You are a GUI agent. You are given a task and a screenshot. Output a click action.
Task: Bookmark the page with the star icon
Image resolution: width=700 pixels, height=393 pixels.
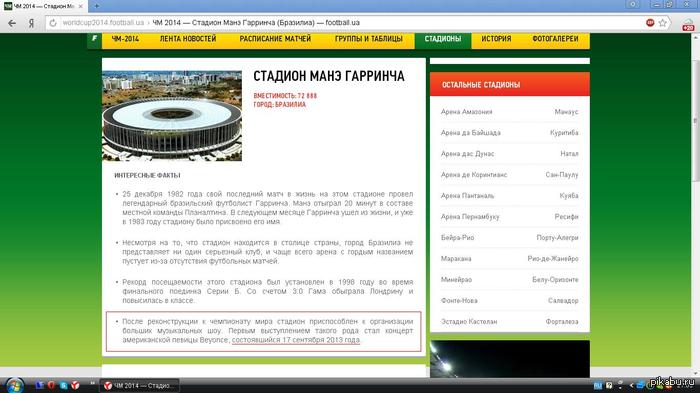tap(662, 23)
